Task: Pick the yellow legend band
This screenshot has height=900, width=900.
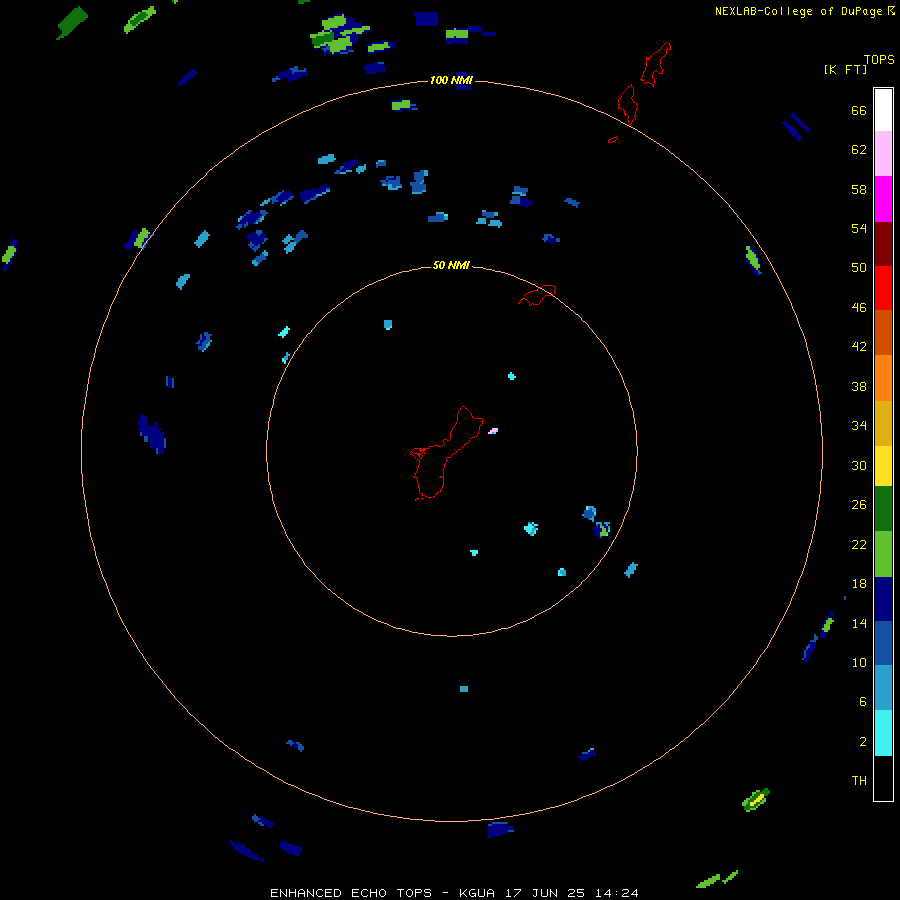Action: pyautogui.click(x=883, y=466)
